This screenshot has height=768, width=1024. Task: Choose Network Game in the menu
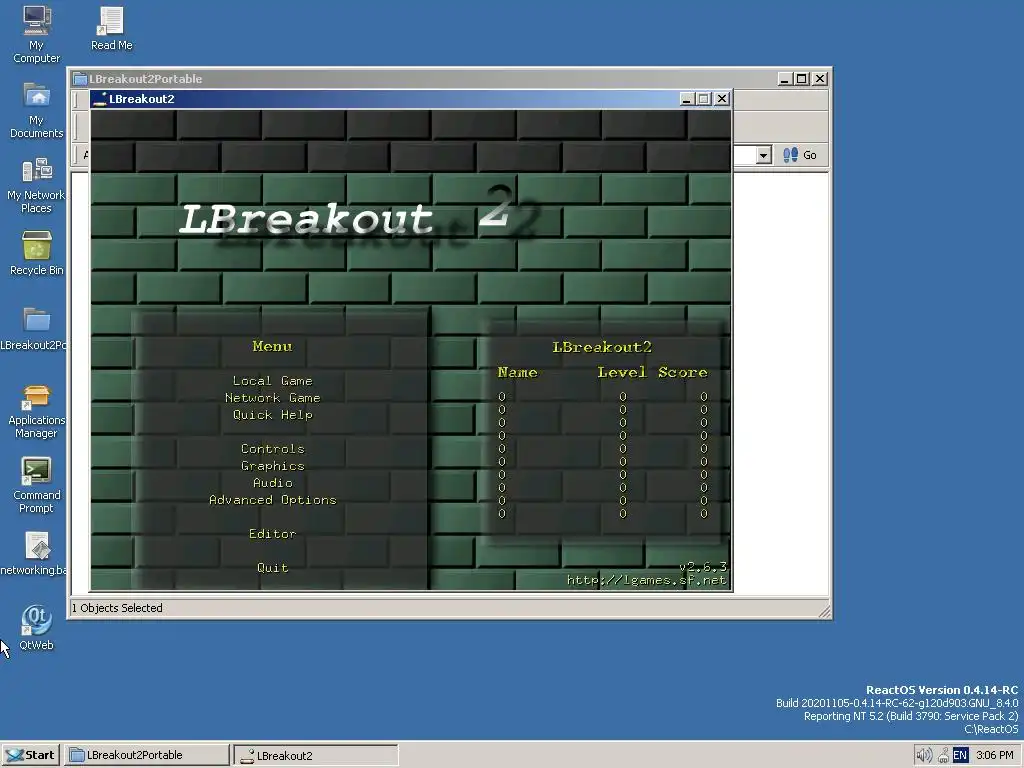coord(272,398)
